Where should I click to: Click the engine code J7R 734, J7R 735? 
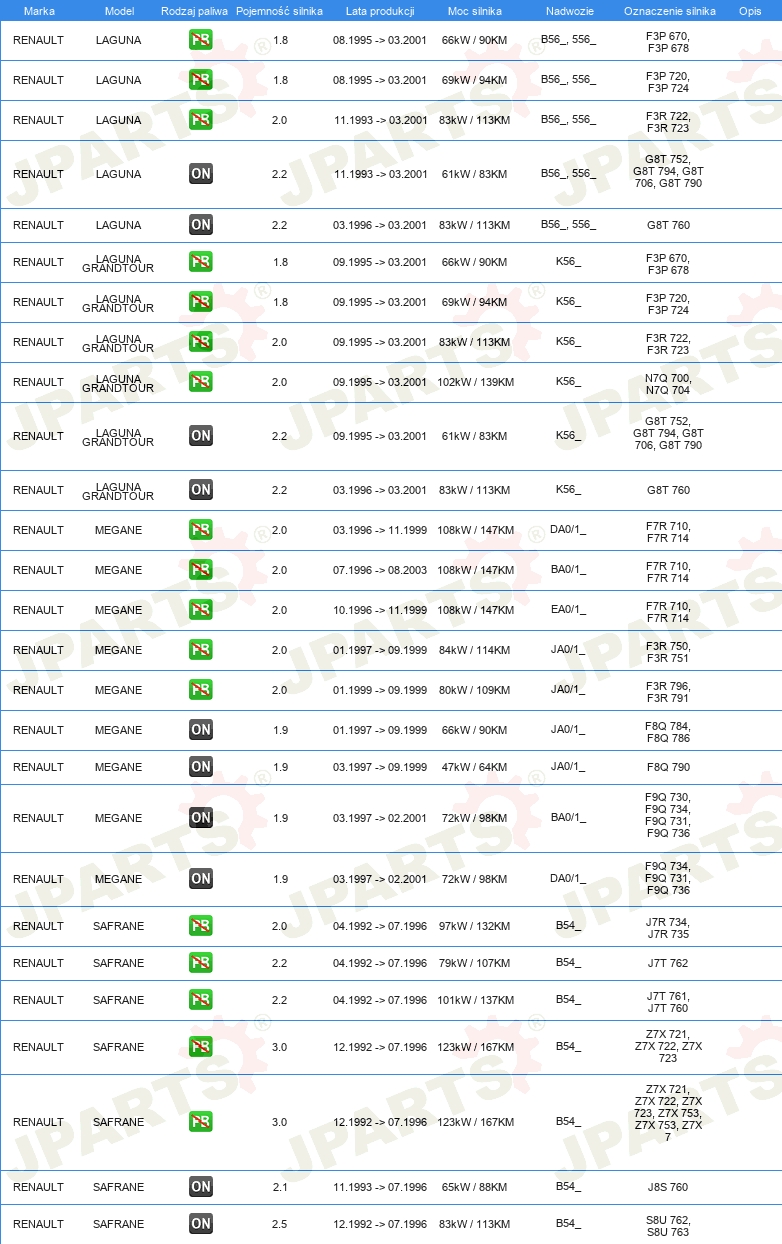point(668,928)
